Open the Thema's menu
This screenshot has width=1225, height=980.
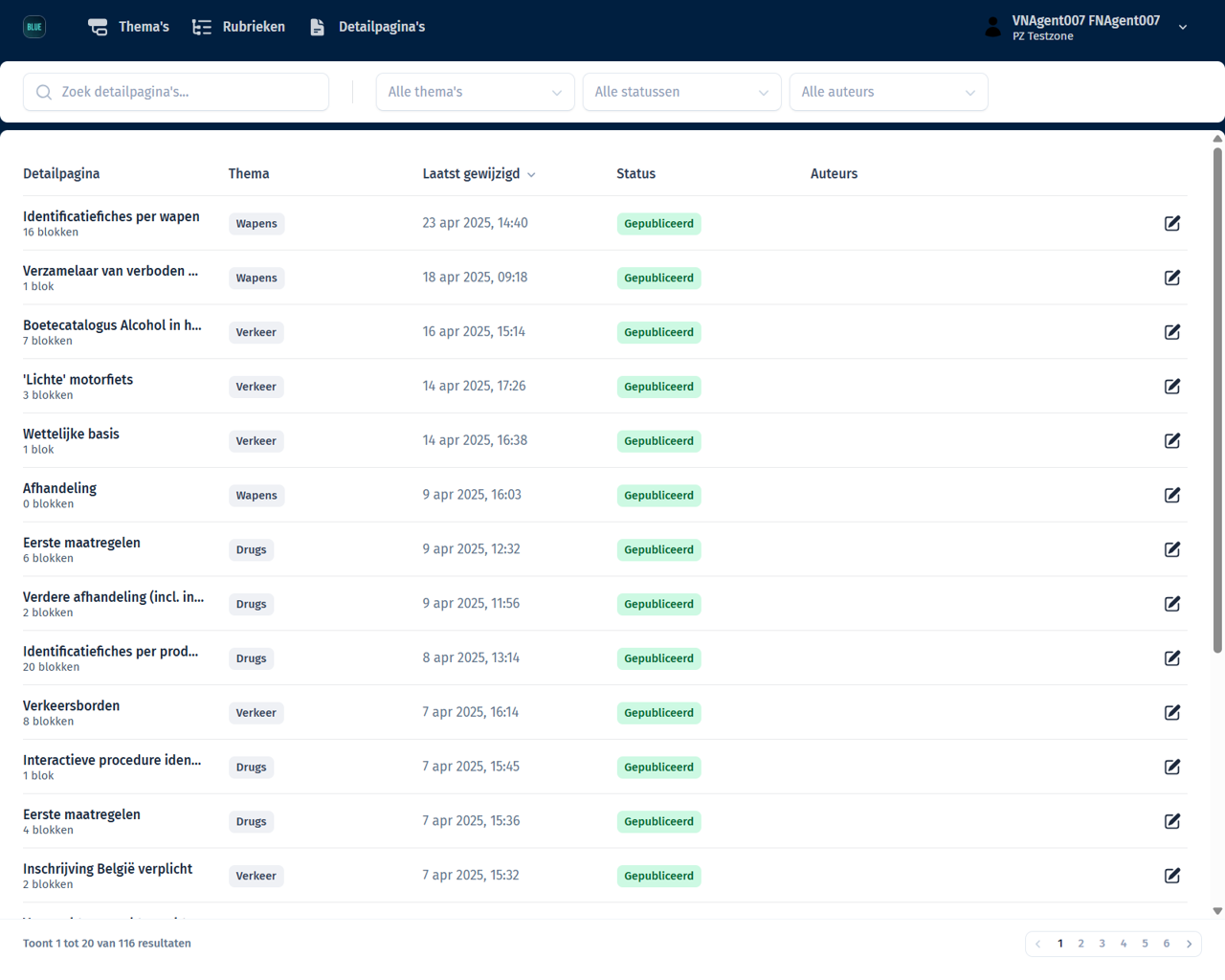[128, 27]
